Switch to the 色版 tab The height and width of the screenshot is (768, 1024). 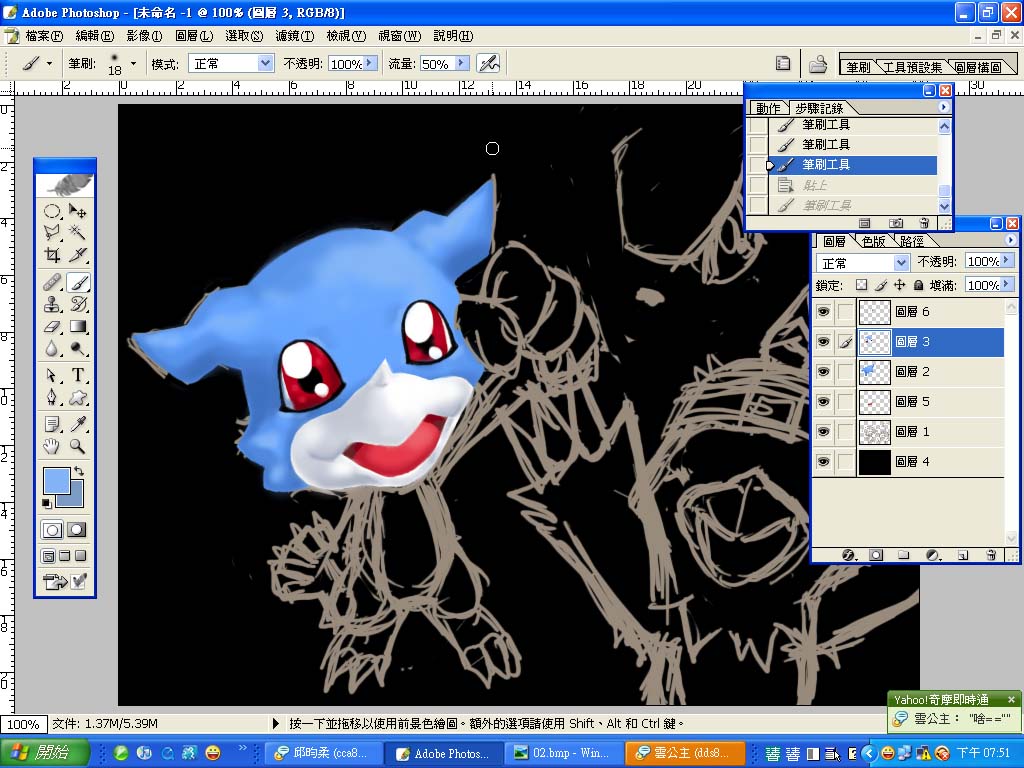(x=873, y=242)
